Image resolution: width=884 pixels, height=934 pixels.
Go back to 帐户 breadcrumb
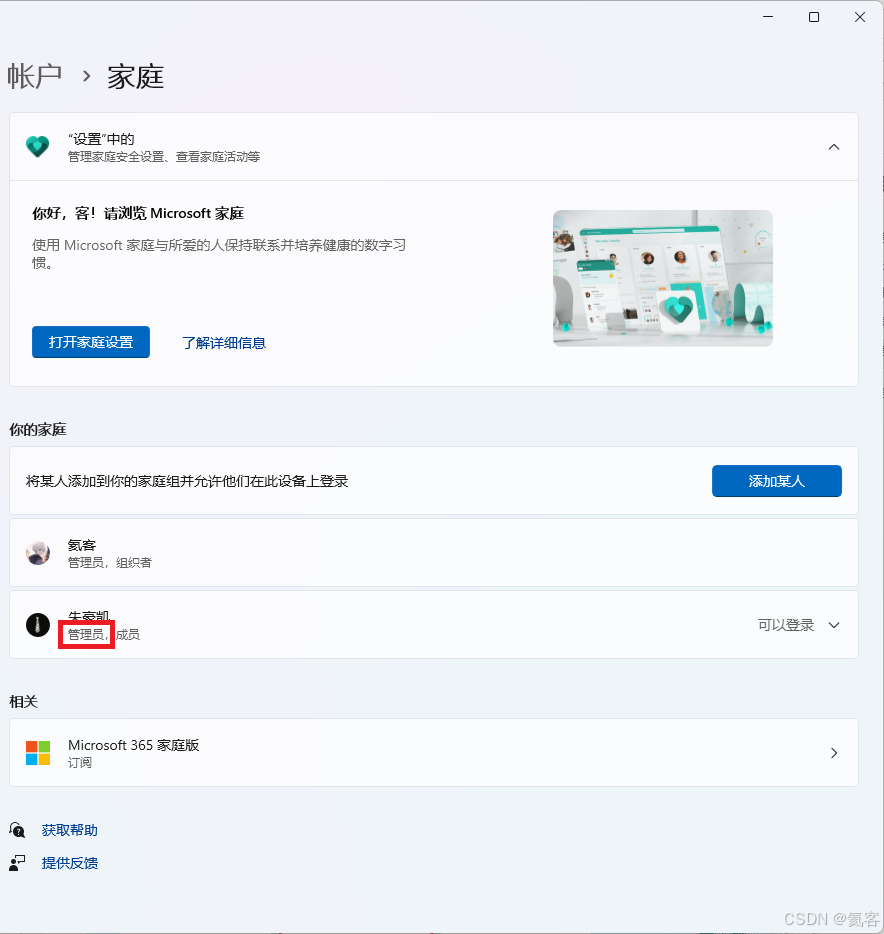[35, 76]
